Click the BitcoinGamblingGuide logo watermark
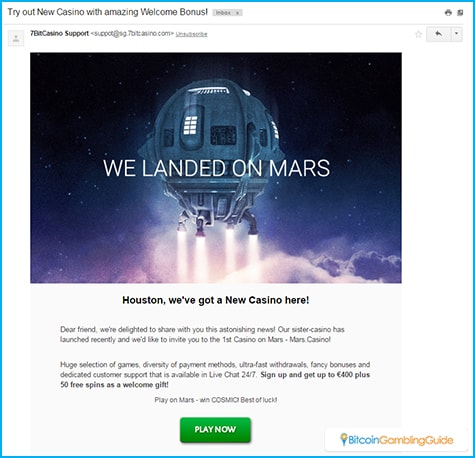This screenshot has width=475, height=458. (x=396, y=440)
